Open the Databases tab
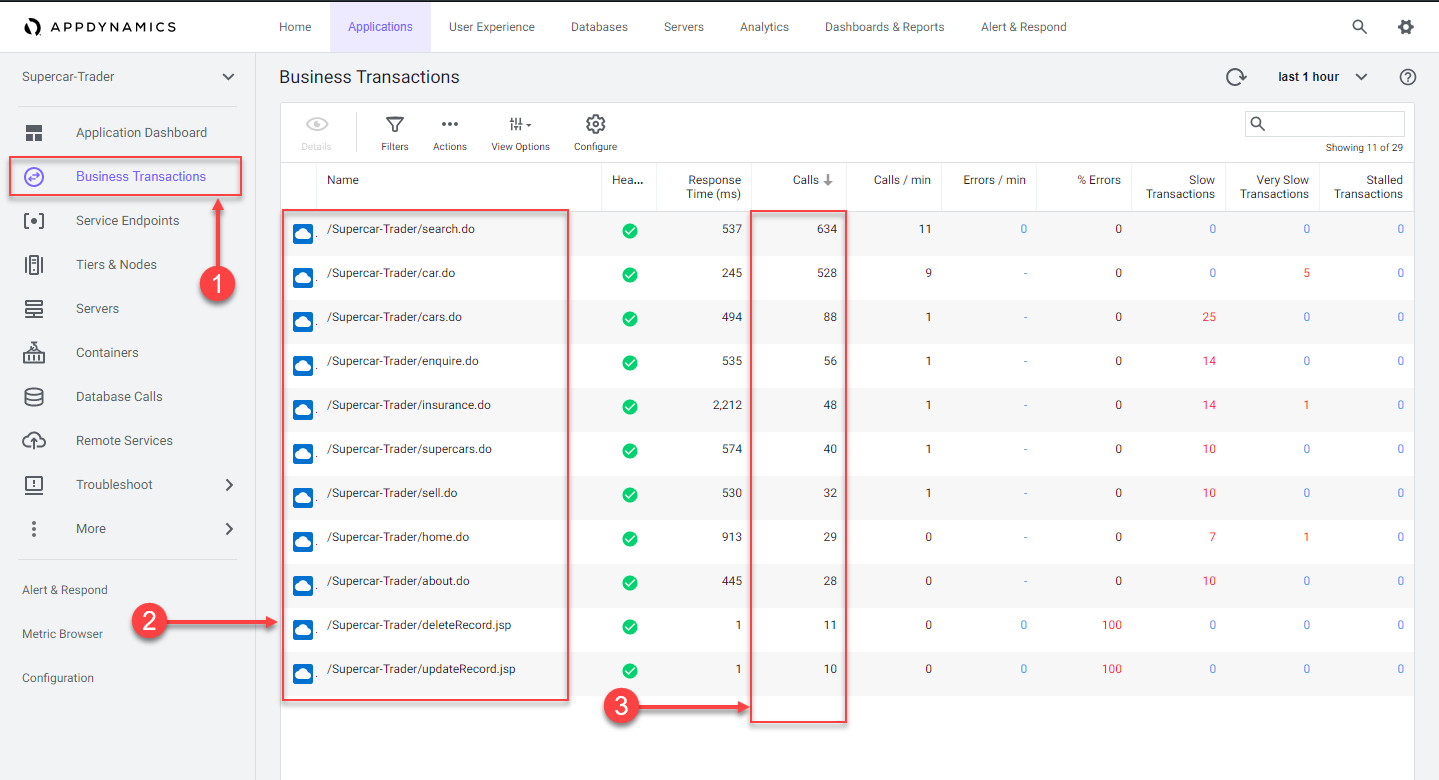This screenshot has width=1439, height=780. [599, 27]
